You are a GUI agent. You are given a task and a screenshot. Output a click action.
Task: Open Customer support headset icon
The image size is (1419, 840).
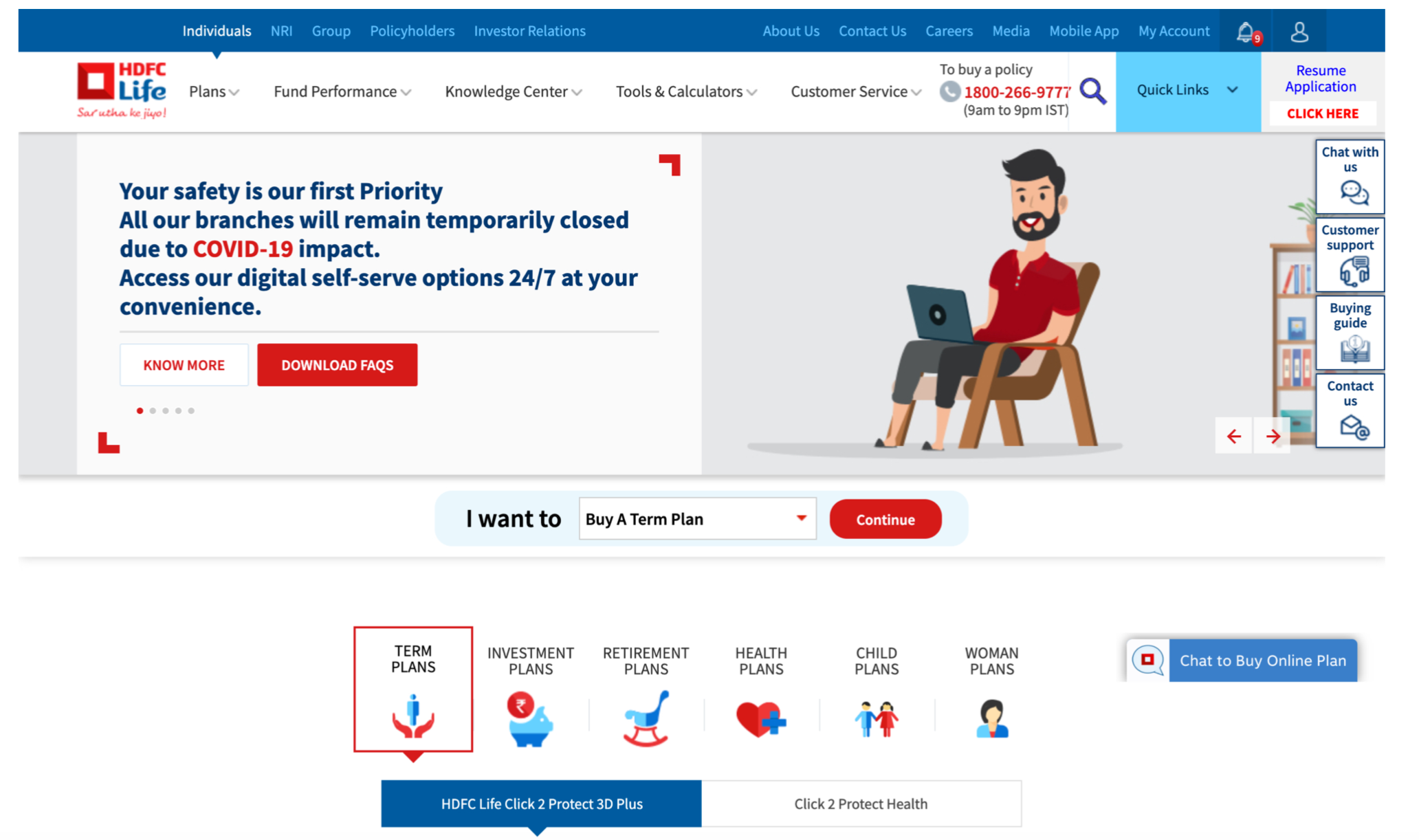pos(1354,271)
